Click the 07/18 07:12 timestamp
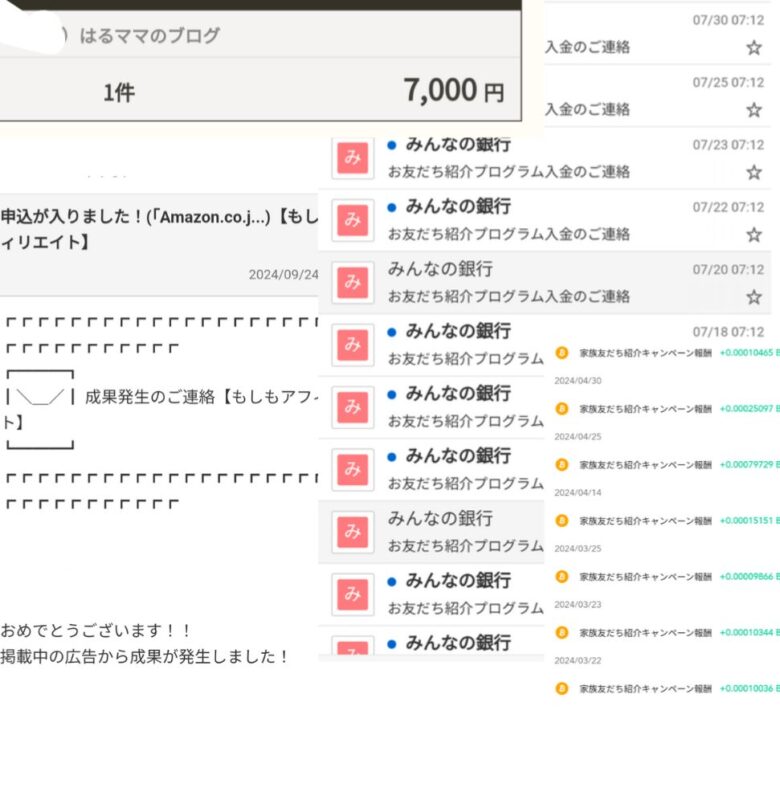Screen dimensions: 780x788 (x=728, y=332)
